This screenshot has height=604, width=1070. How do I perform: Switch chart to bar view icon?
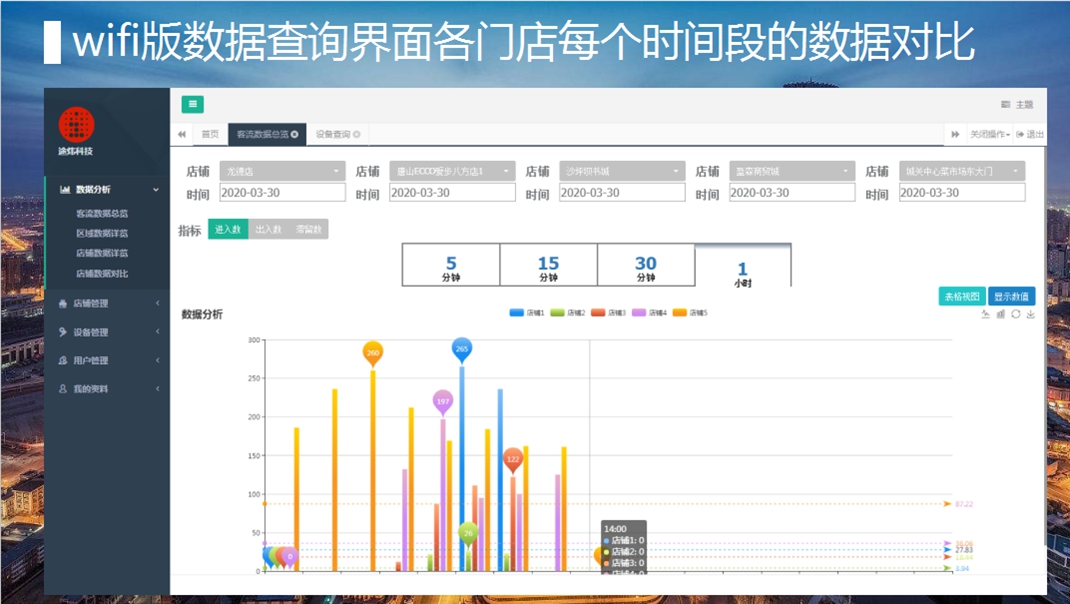[x=1000, y=314]
